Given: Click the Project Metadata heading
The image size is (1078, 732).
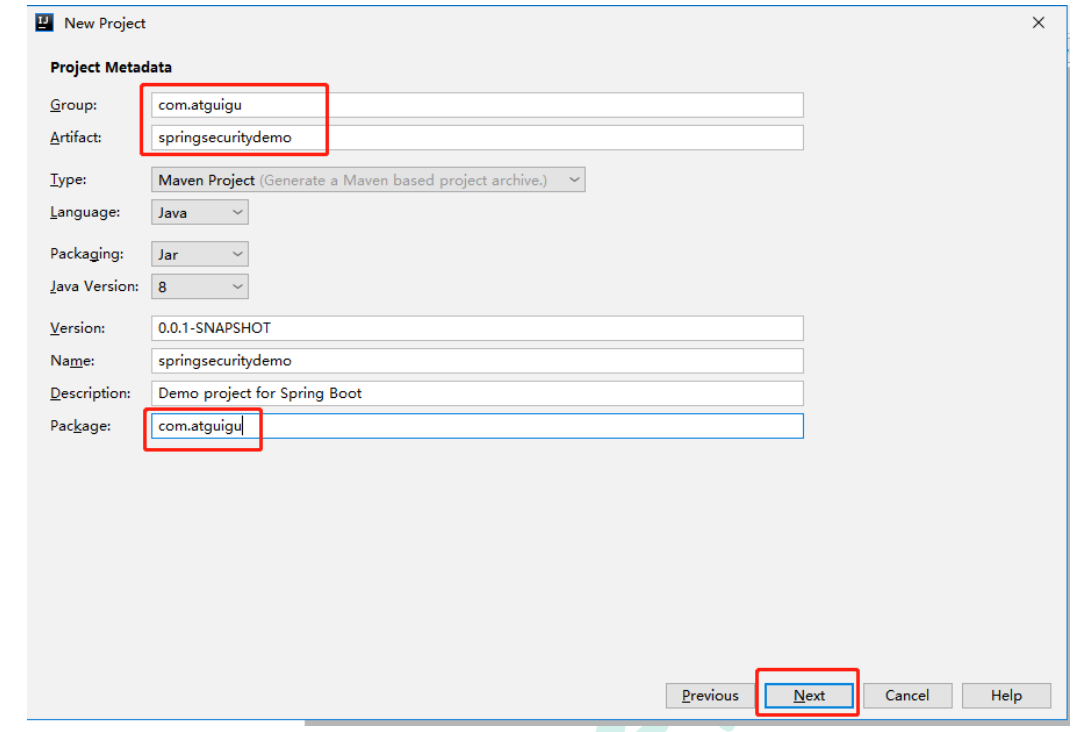Looking at the screenshot, I should coord(111,67).
